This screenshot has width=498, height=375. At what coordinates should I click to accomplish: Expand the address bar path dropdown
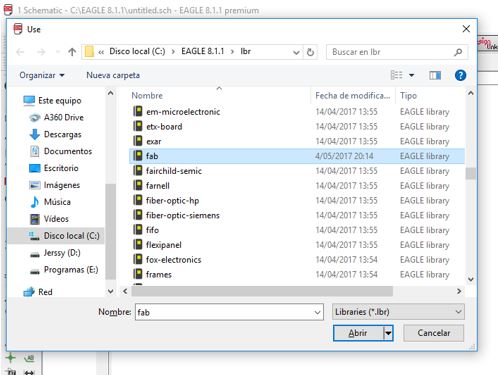pos(296,52)
